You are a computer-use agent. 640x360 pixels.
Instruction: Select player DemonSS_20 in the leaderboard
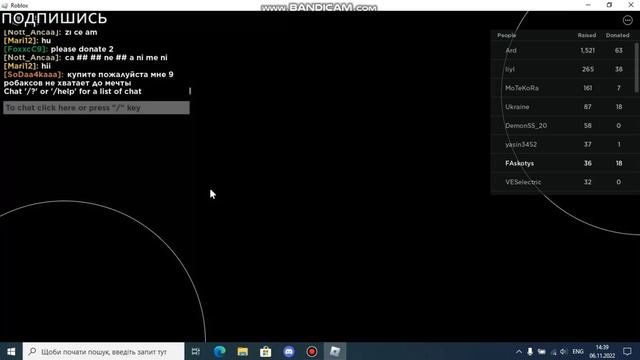point(526,126)
